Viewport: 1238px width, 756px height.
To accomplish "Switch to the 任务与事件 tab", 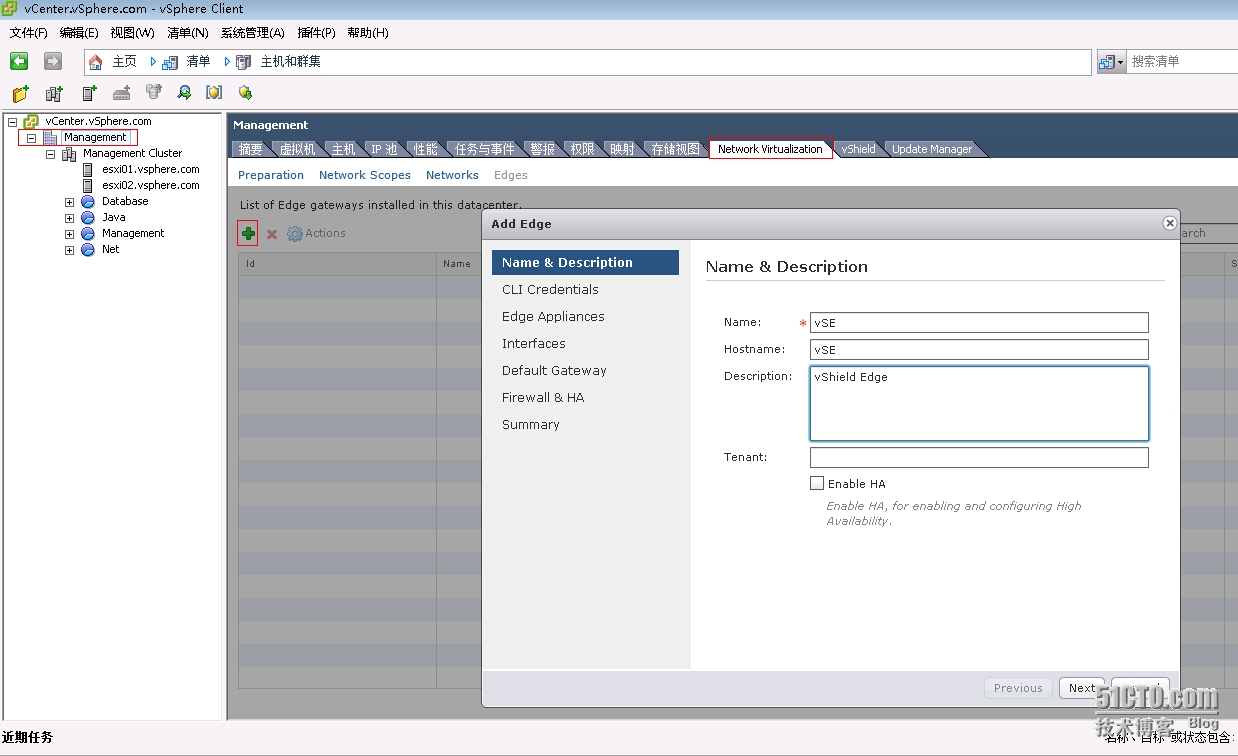I will pos(484,149).
